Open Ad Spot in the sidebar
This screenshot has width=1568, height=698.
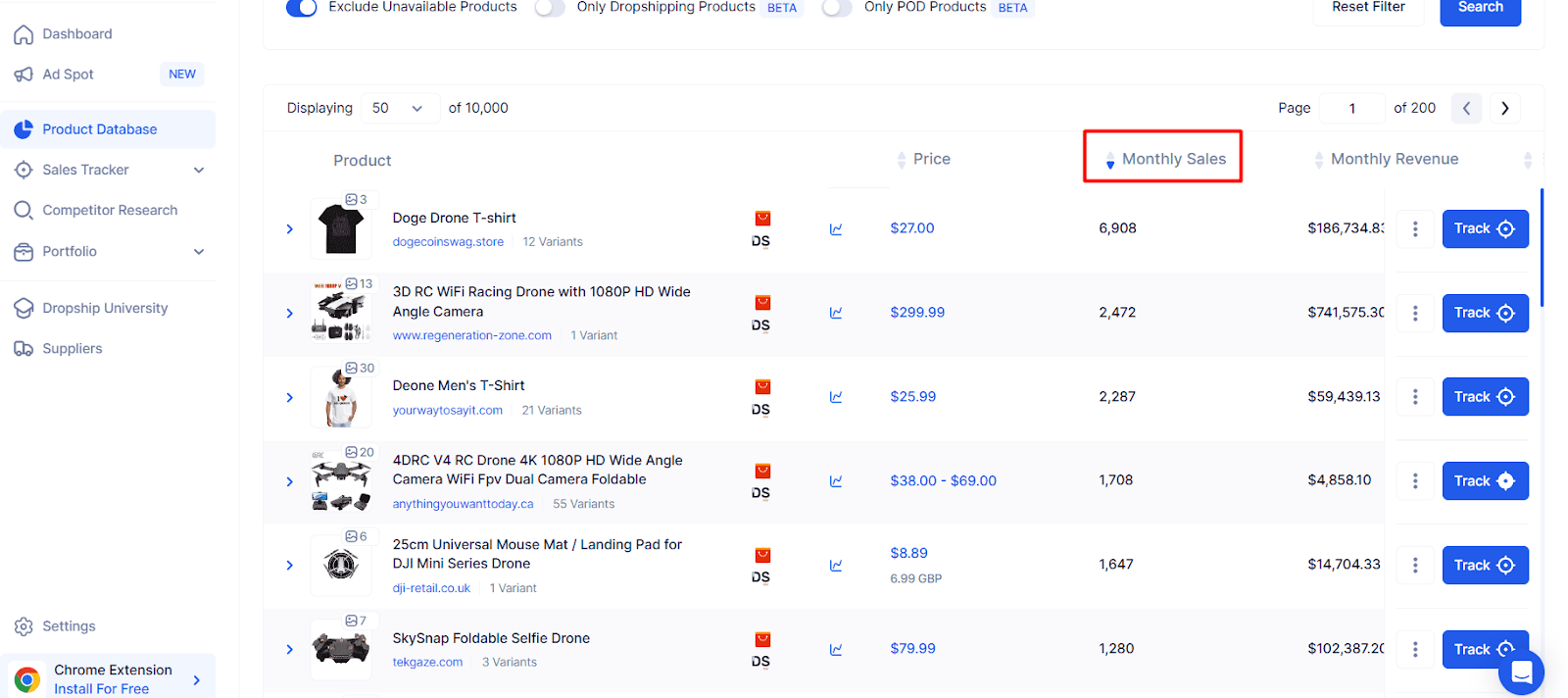pyautogui.click(x=108, y=75)
